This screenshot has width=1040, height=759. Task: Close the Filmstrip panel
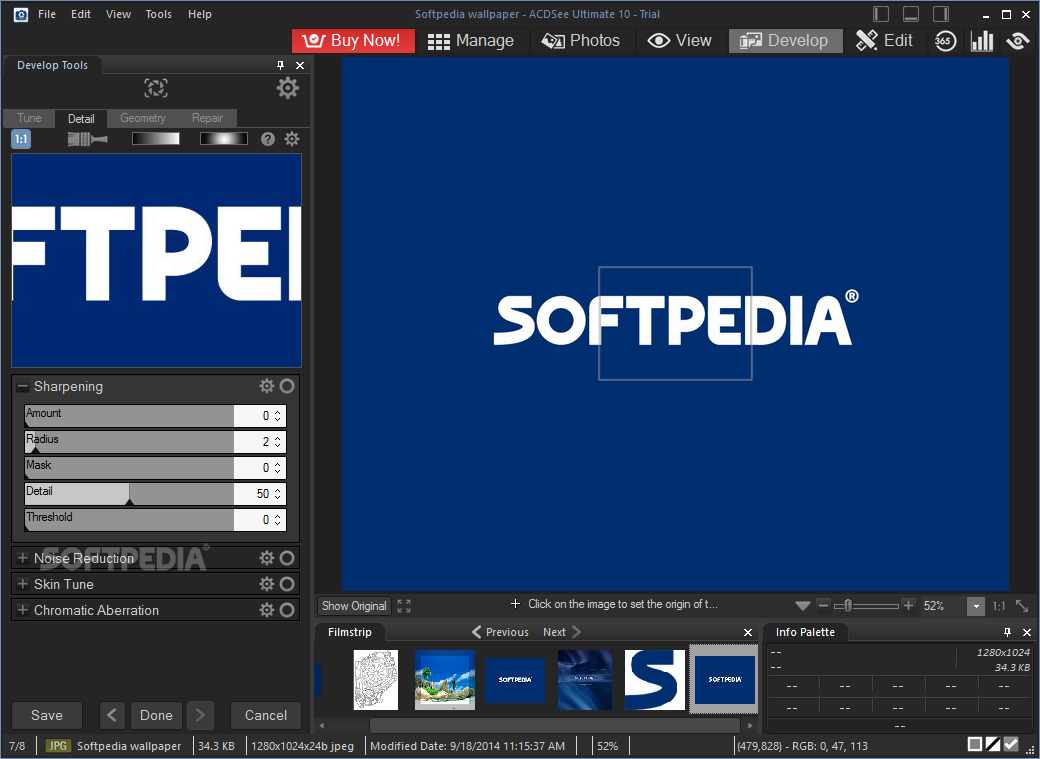(x=748, y=632)
